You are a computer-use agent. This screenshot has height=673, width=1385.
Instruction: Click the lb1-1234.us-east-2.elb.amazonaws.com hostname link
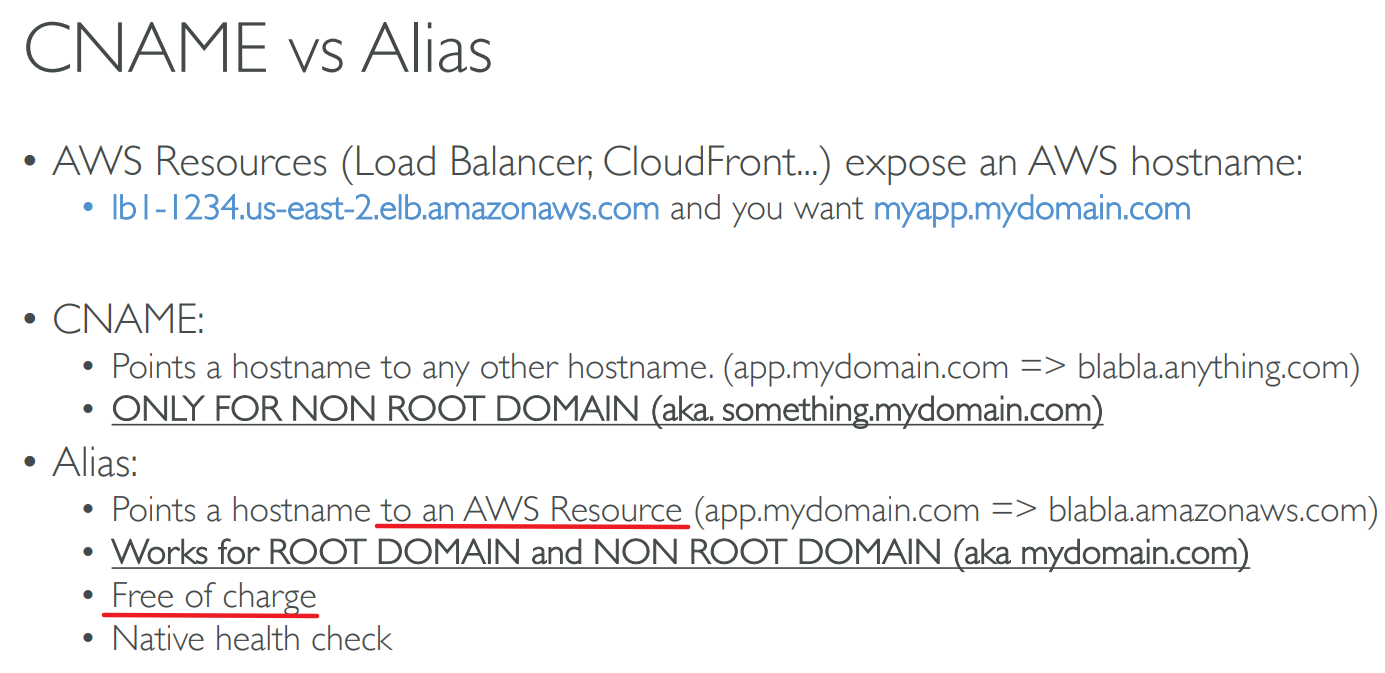click(x=385, y=209)
